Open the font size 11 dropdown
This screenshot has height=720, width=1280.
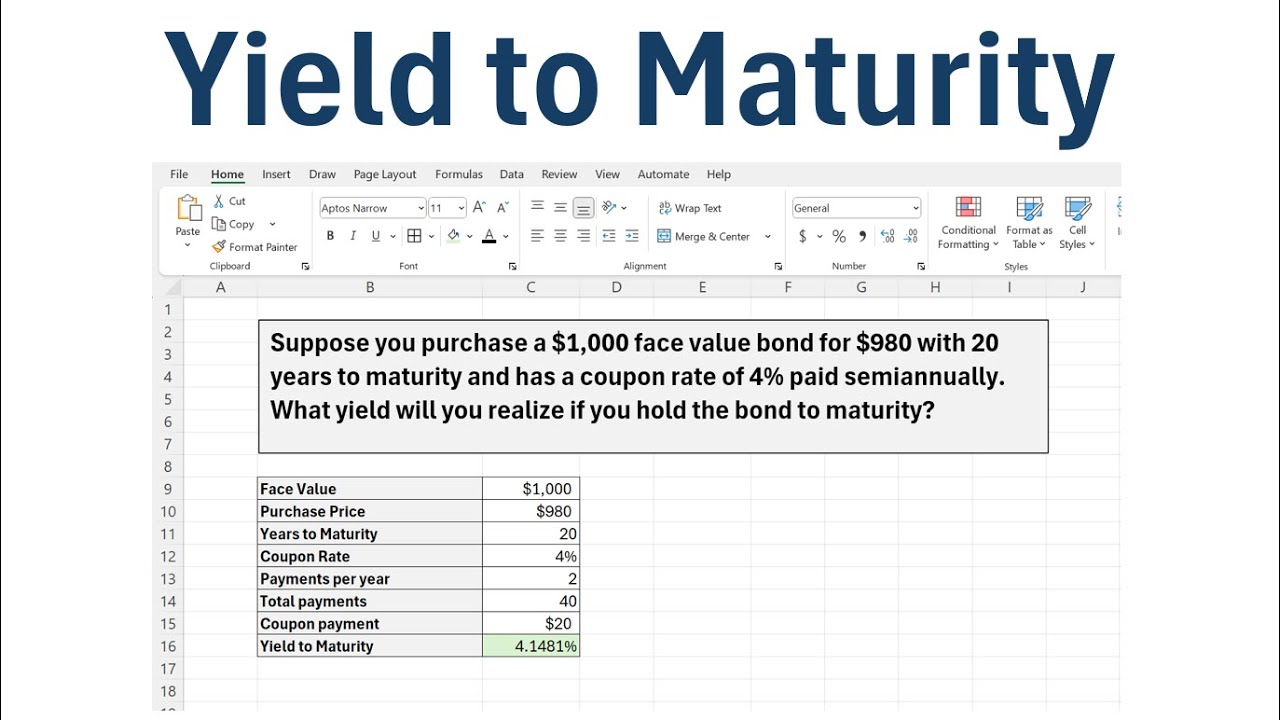461,208
